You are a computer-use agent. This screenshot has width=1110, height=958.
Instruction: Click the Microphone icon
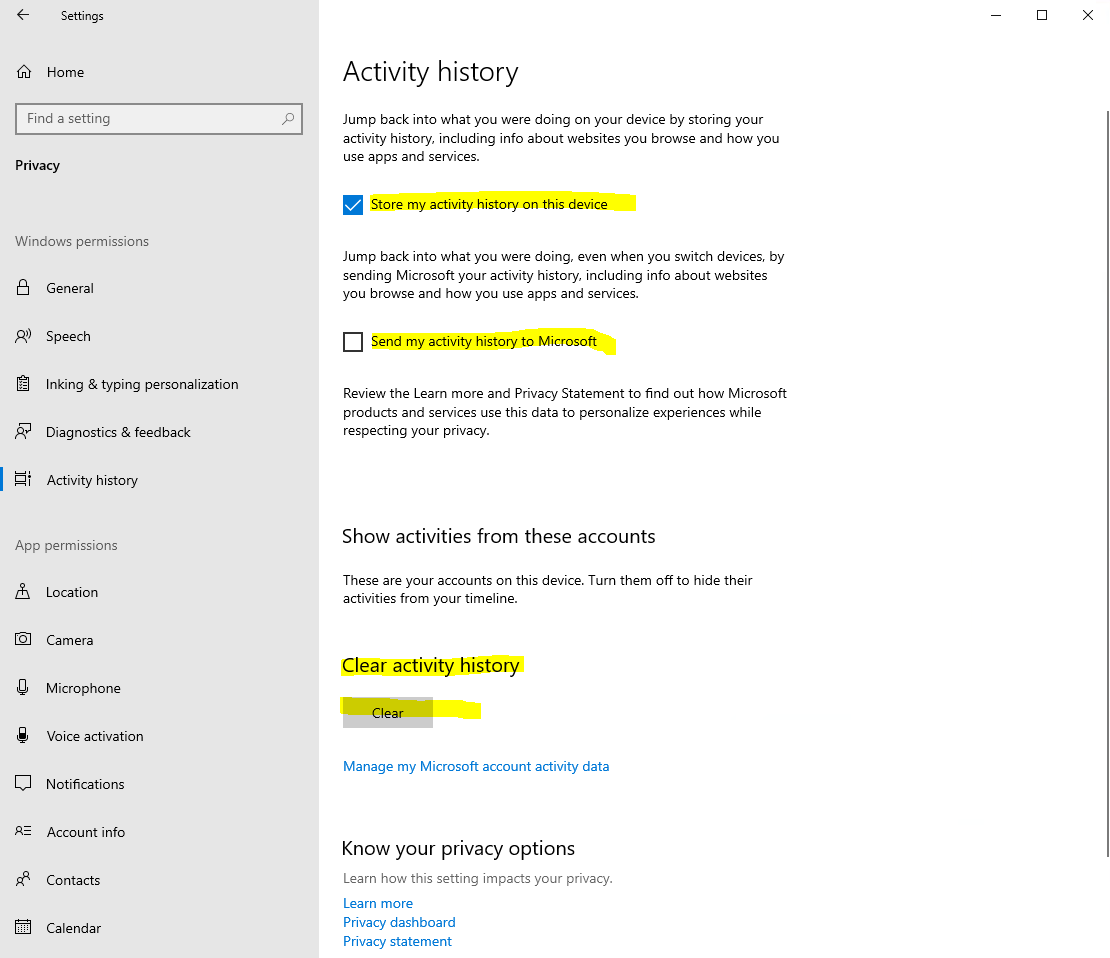tap(23, 687)
